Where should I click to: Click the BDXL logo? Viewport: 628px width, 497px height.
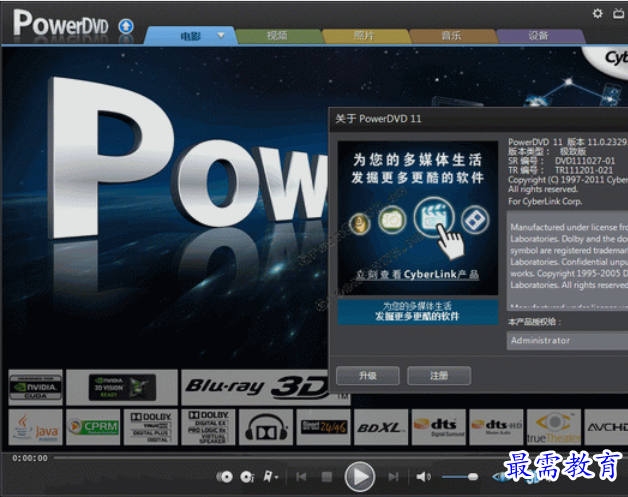381,427
